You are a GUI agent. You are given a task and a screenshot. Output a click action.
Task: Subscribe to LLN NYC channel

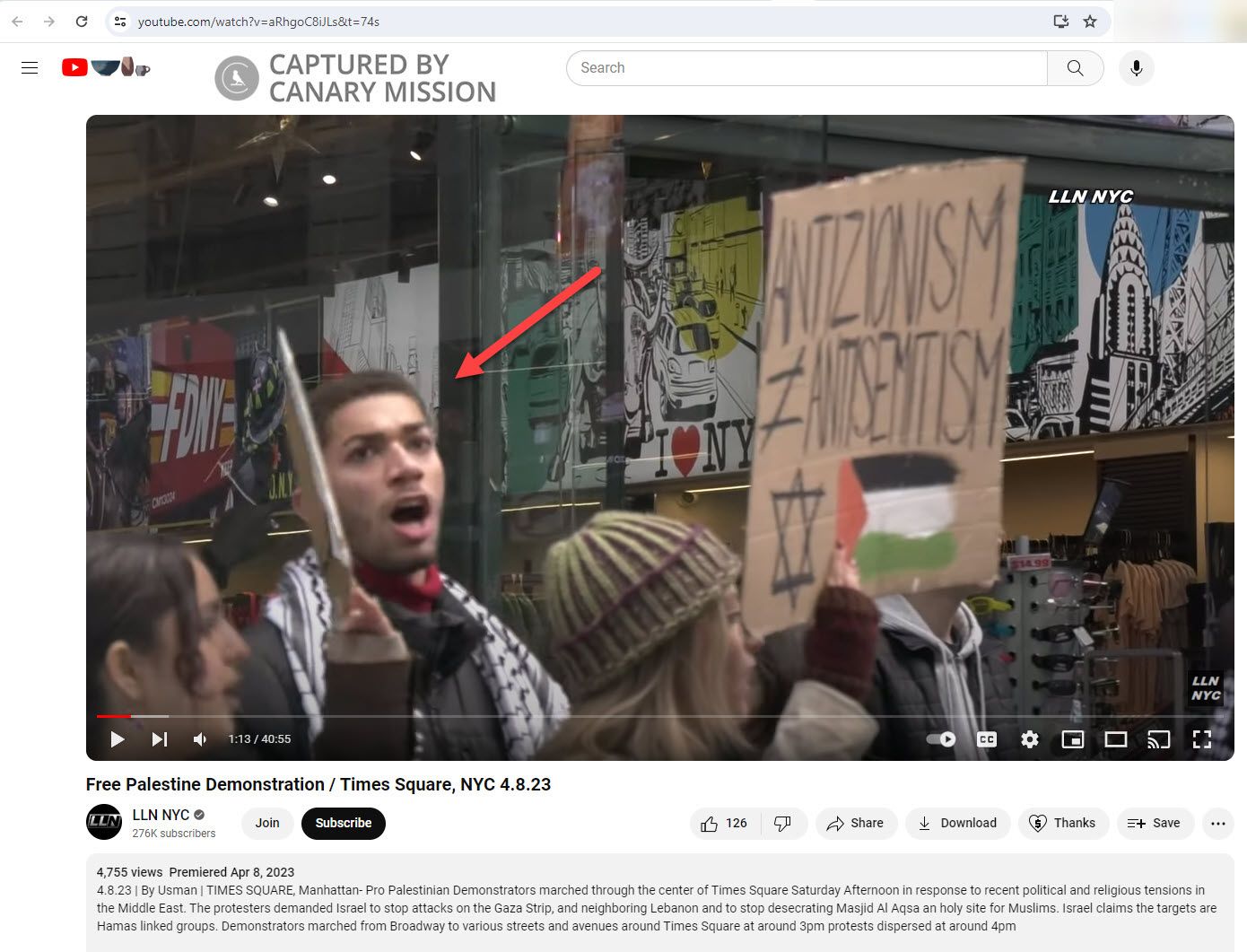[344, 823]
